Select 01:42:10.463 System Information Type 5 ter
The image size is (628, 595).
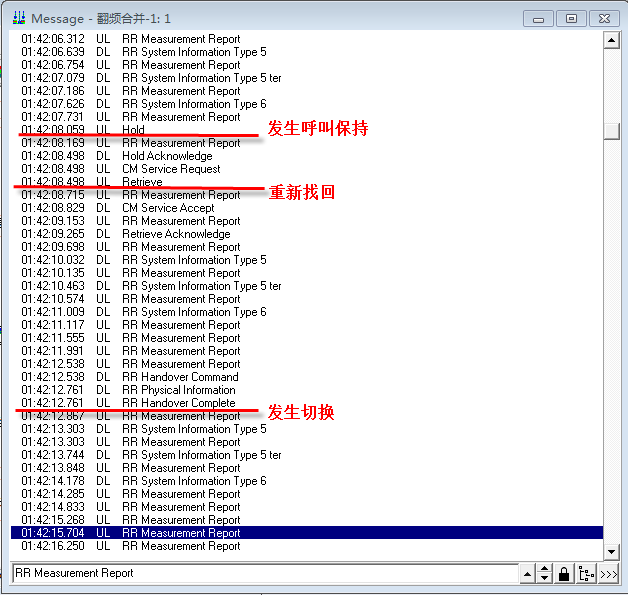(307, 286)
